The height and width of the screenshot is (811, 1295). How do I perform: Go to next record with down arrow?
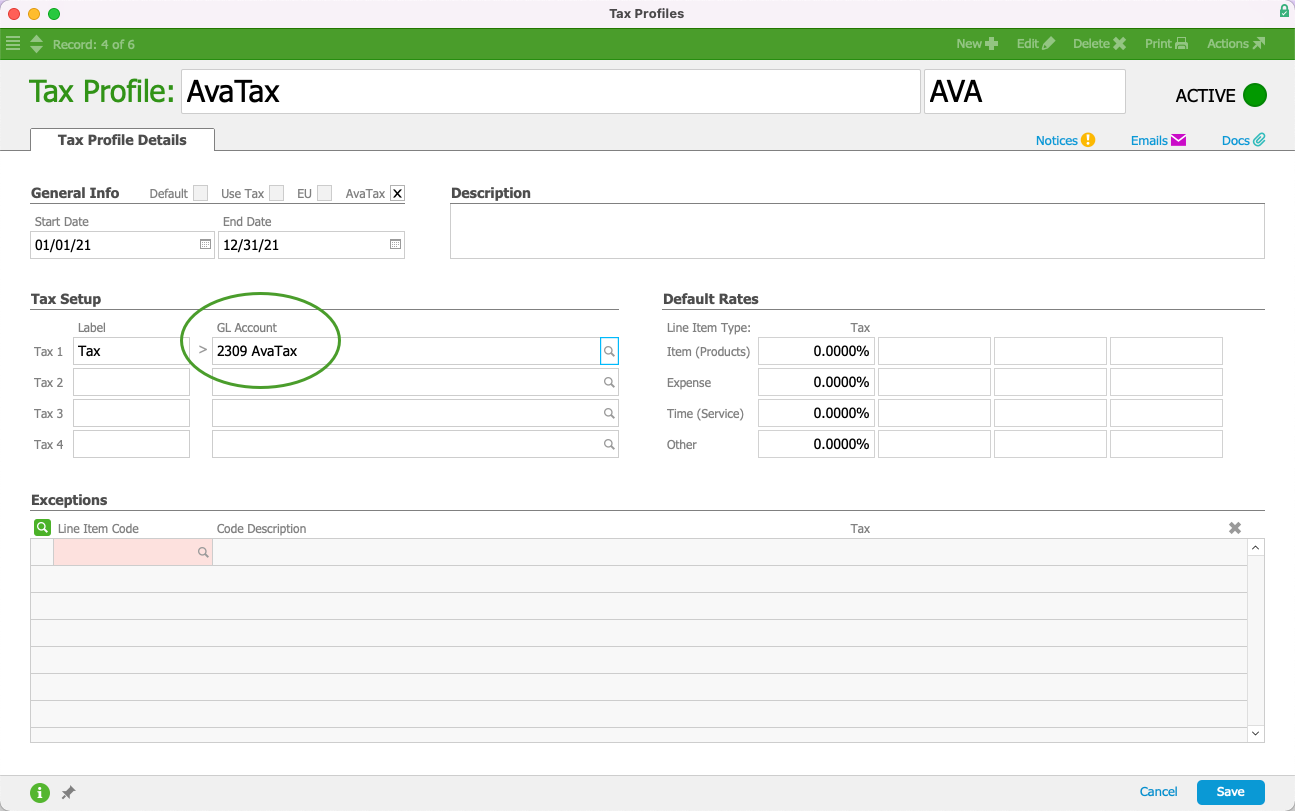pyautogui.click(x=37, y=49)
